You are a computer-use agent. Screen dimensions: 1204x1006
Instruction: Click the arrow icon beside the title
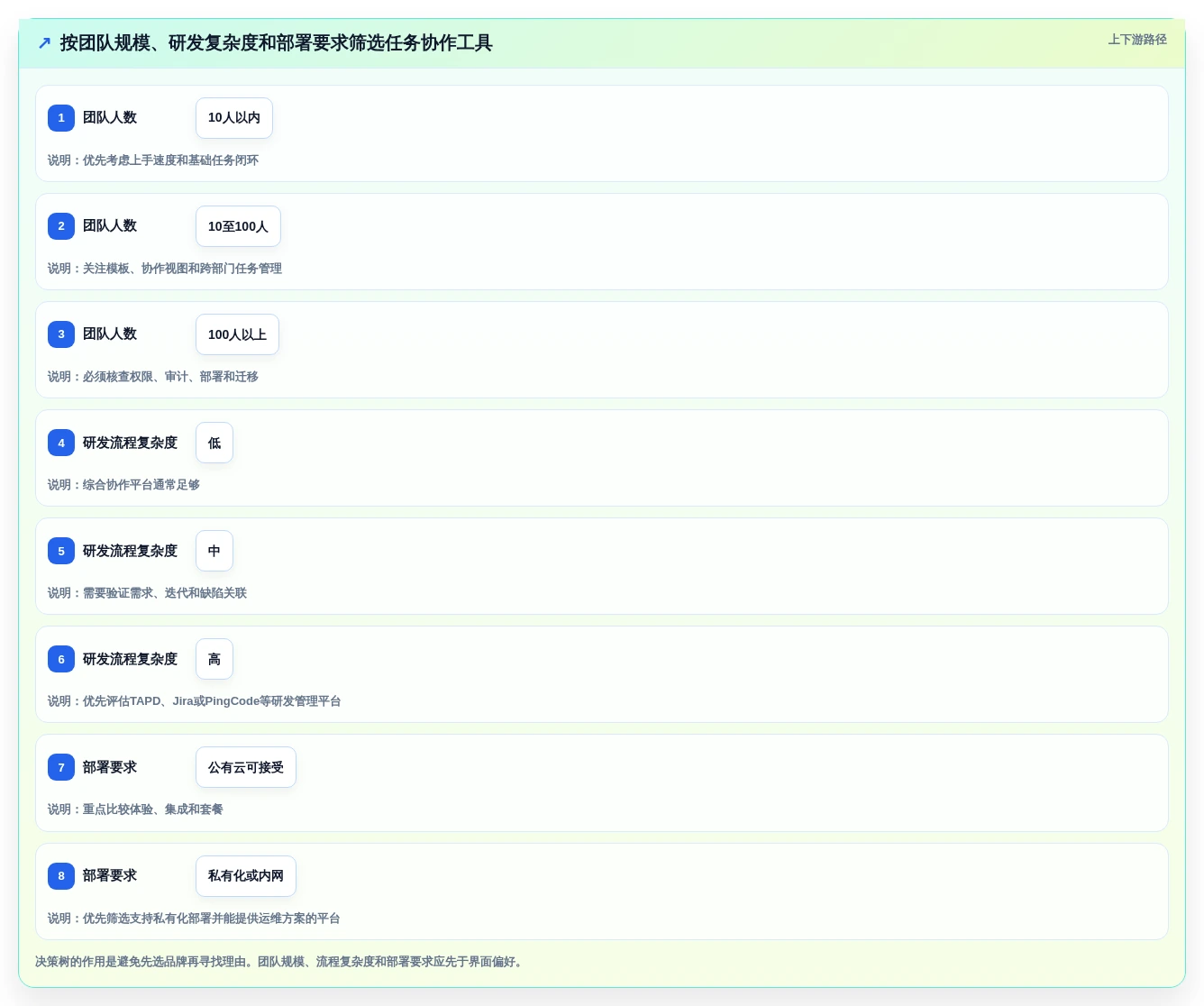tap(44, 43)
